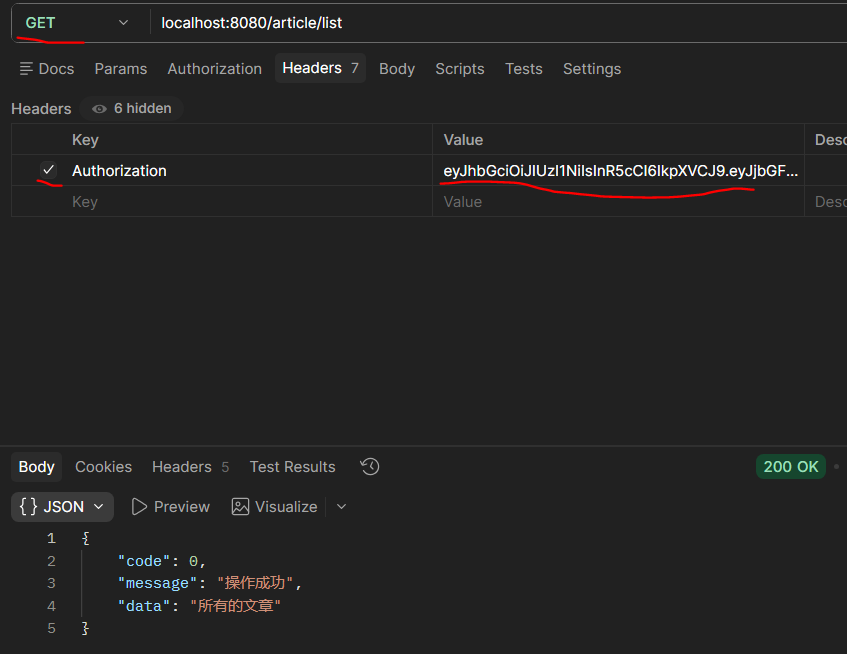Switch to the request Body tab
Image resolution: width=847 pixels, height=654 pixels.
(397, 69)
